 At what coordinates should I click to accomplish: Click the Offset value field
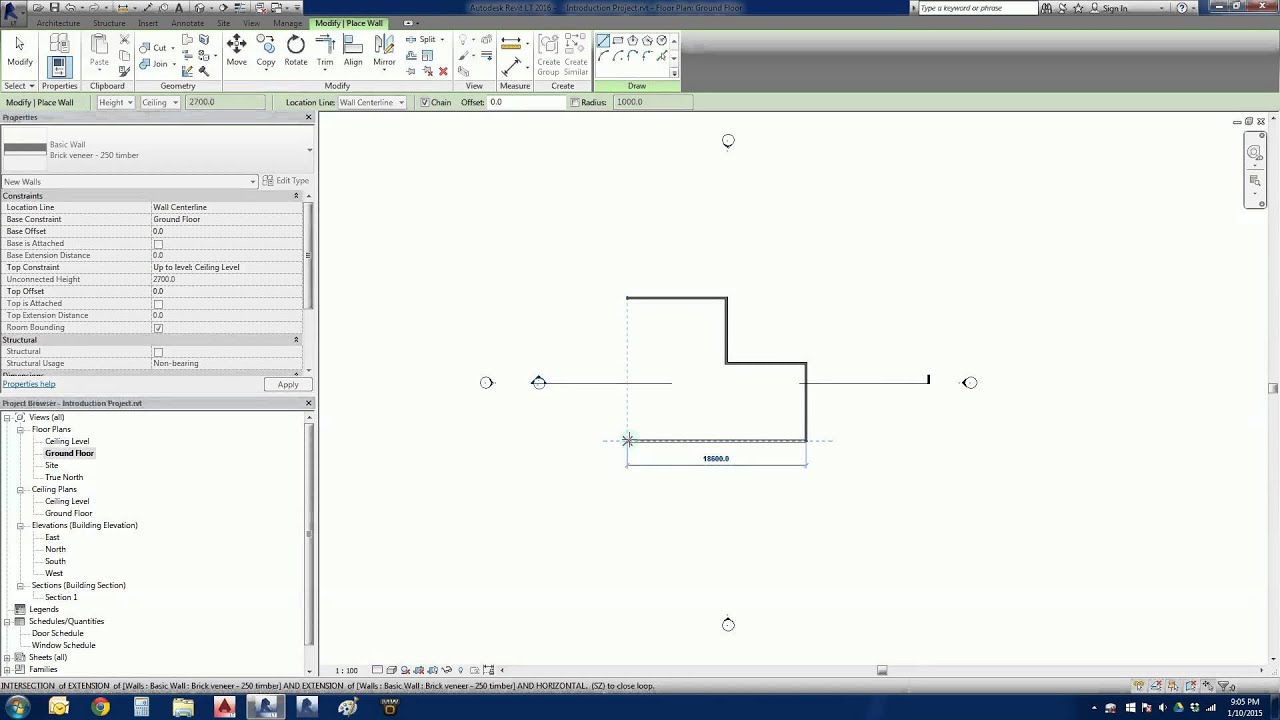click(524, 102)
